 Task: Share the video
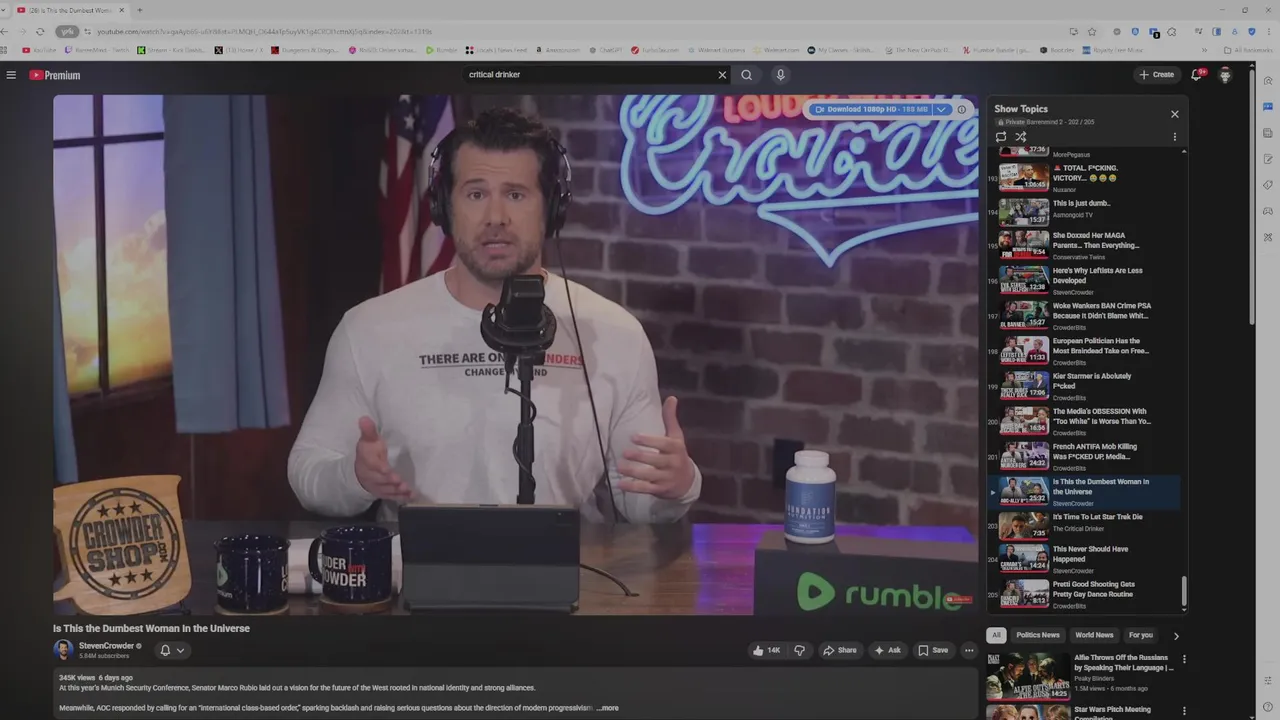(840, 650)
